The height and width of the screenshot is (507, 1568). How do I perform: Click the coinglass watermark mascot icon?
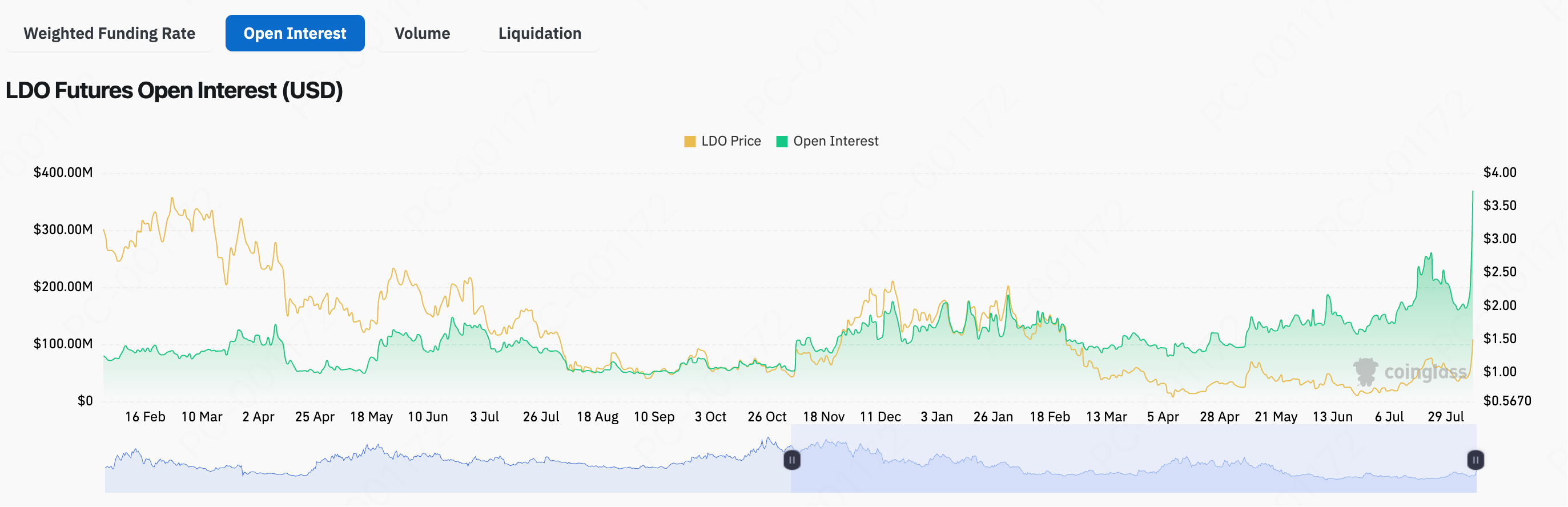tap(1365, 371)
